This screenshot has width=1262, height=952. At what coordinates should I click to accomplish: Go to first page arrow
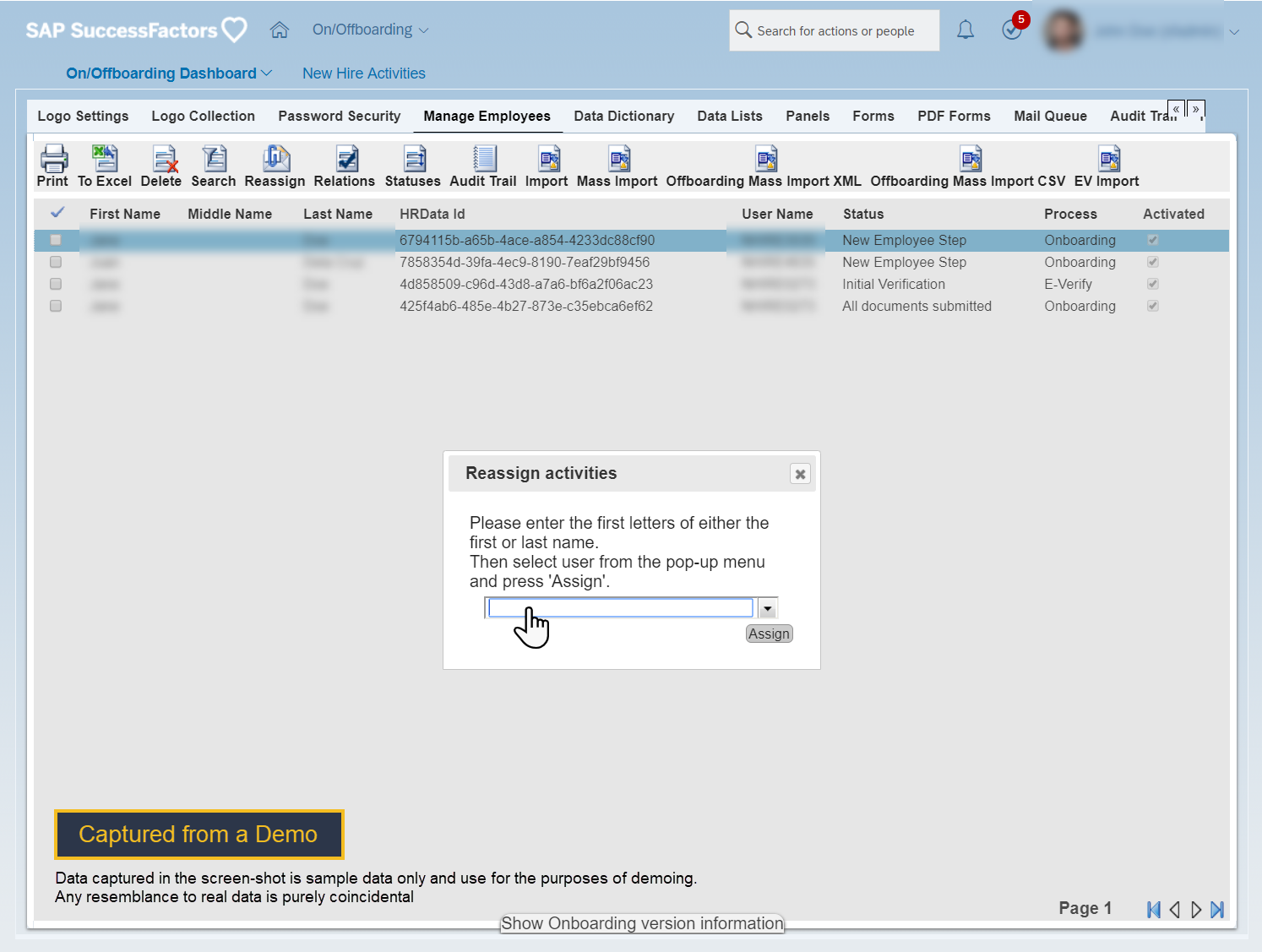[1153, 910]
